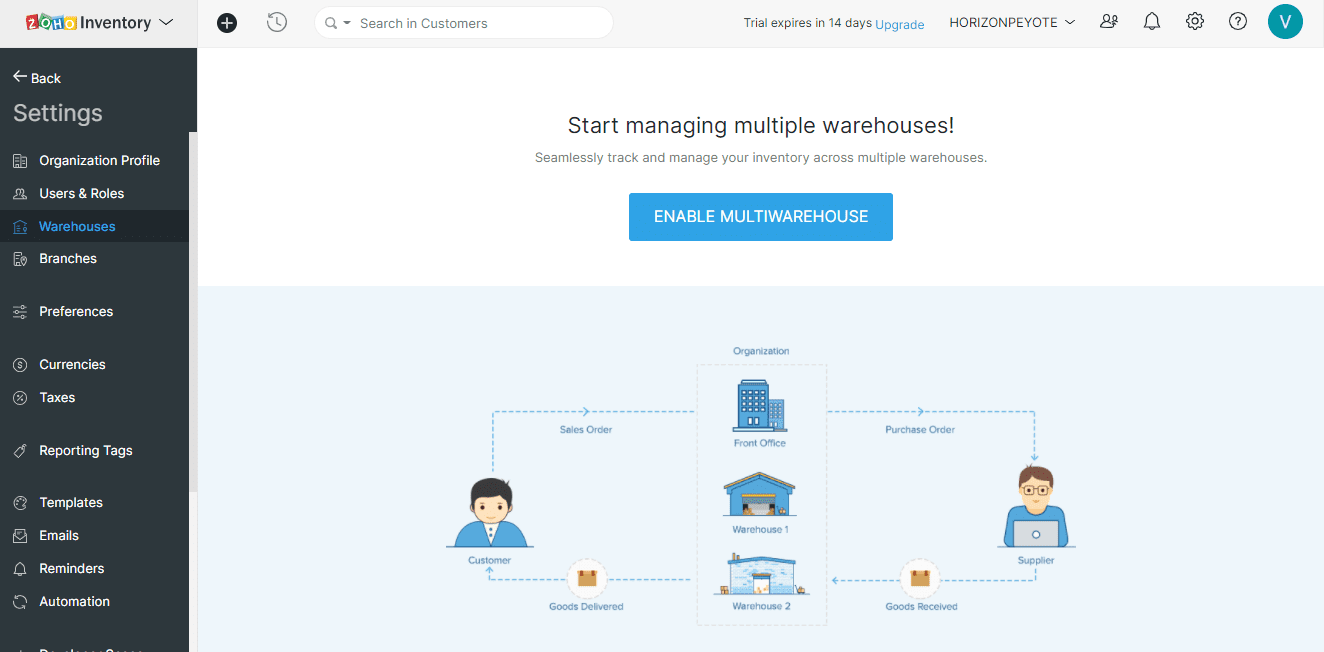This screenshot has width=1324, height=652.
Task: Open the user avatar V profile
Action: coord(1285,22)
